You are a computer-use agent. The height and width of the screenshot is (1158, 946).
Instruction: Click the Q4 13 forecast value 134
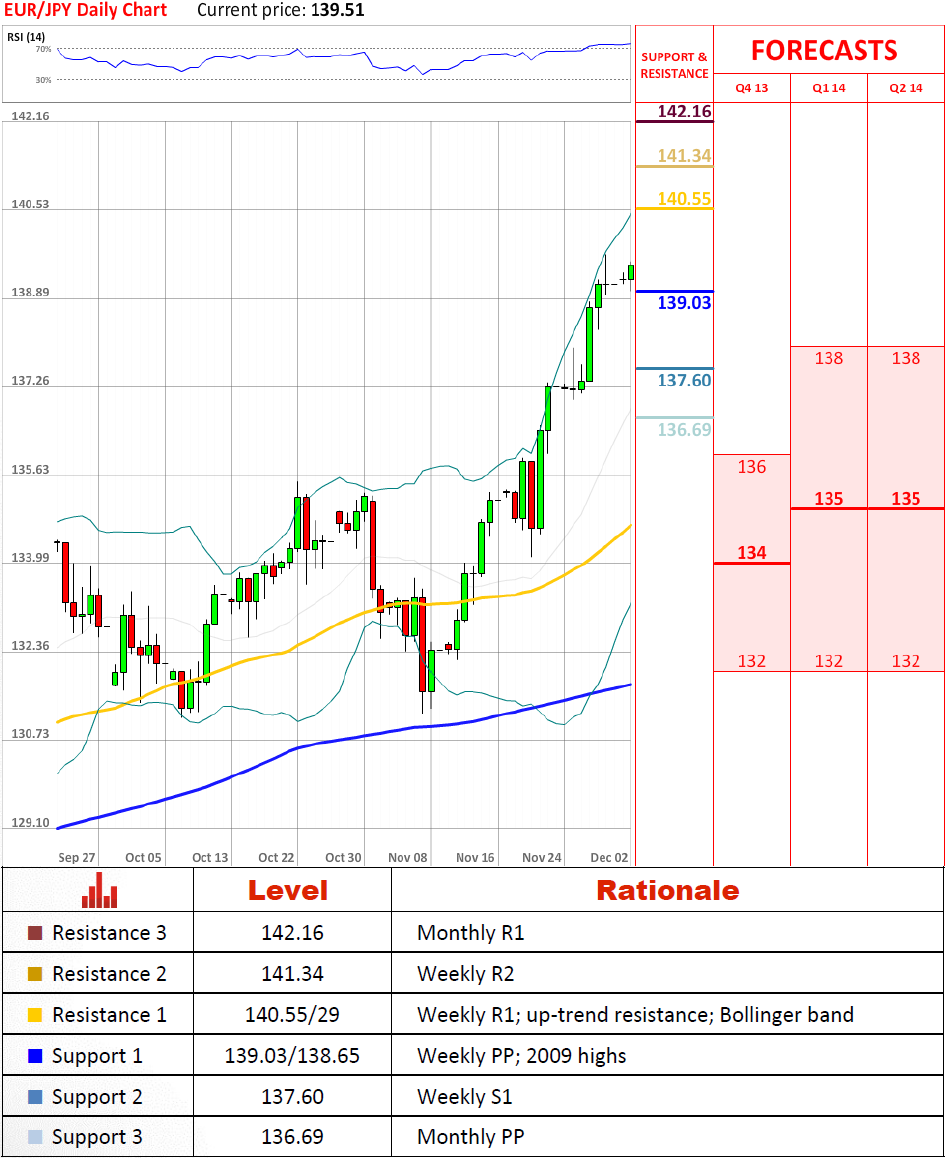coord(752,553)
